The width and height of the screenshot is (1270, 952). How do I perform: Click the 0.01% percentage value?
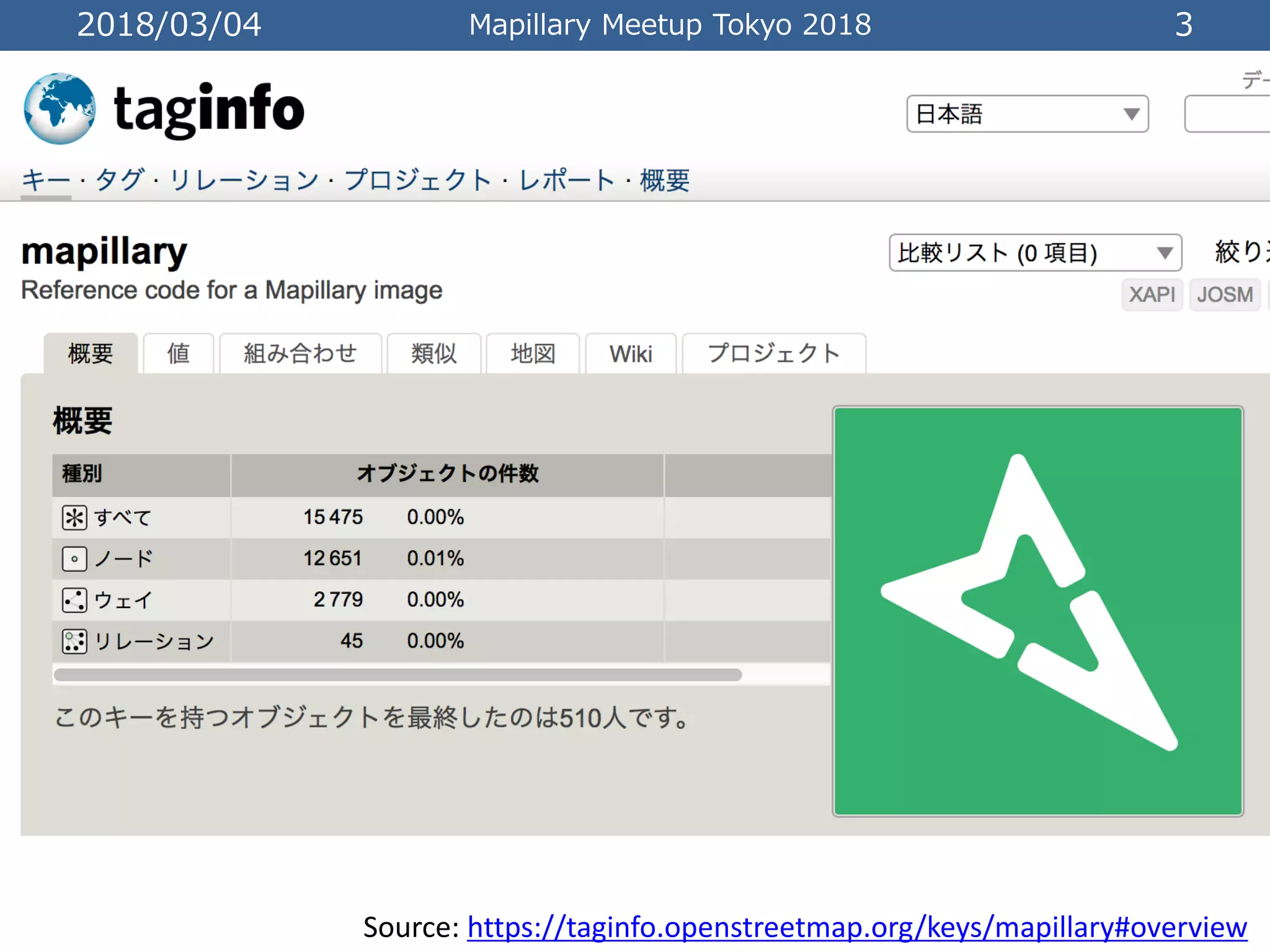coord(435,558)
